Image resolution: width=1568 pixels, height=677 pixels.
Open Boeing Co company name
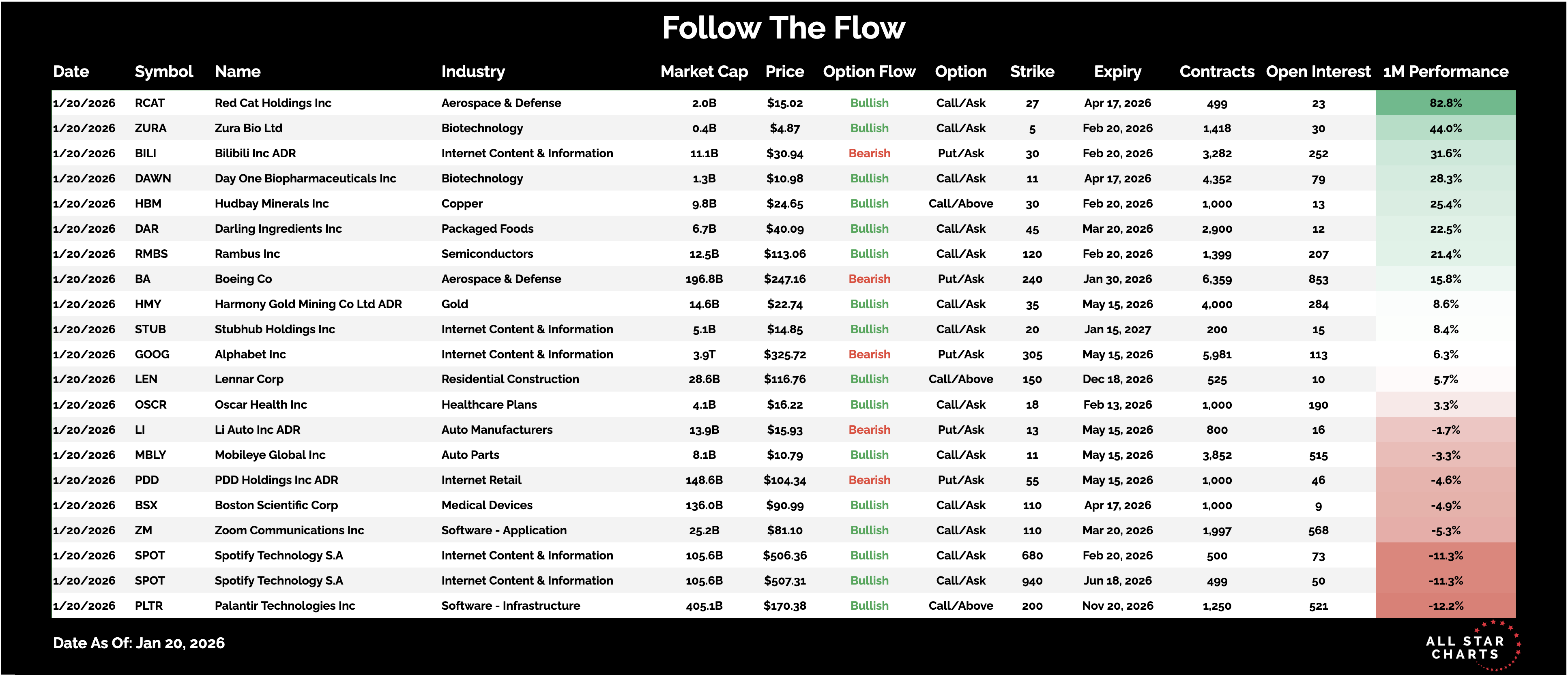coord(243,279)
